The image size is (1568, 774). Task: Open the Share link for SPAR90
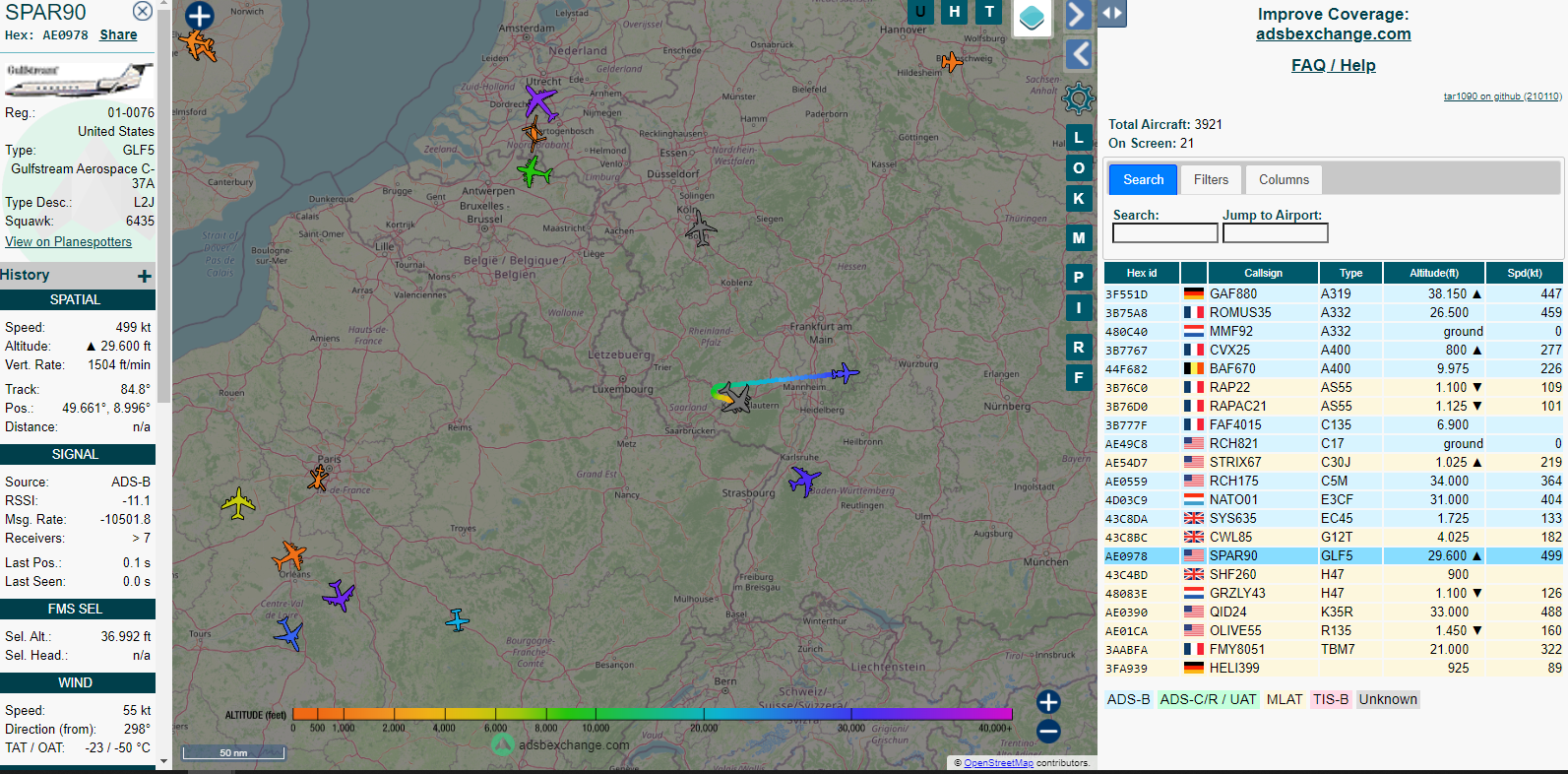click(118, 34)
